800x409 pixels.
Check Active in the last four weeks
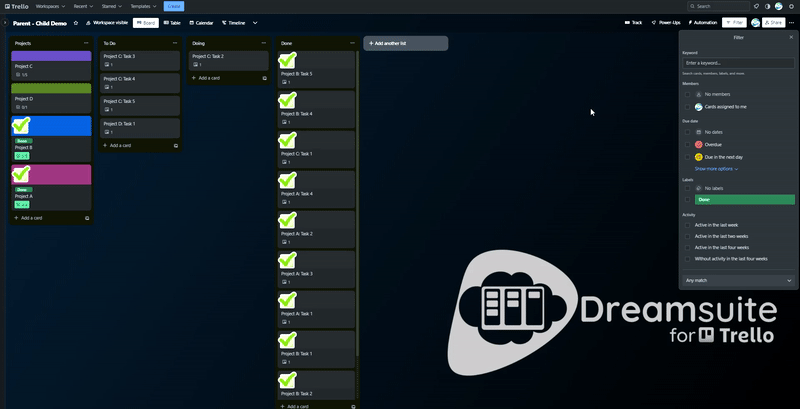click(687, 248)
